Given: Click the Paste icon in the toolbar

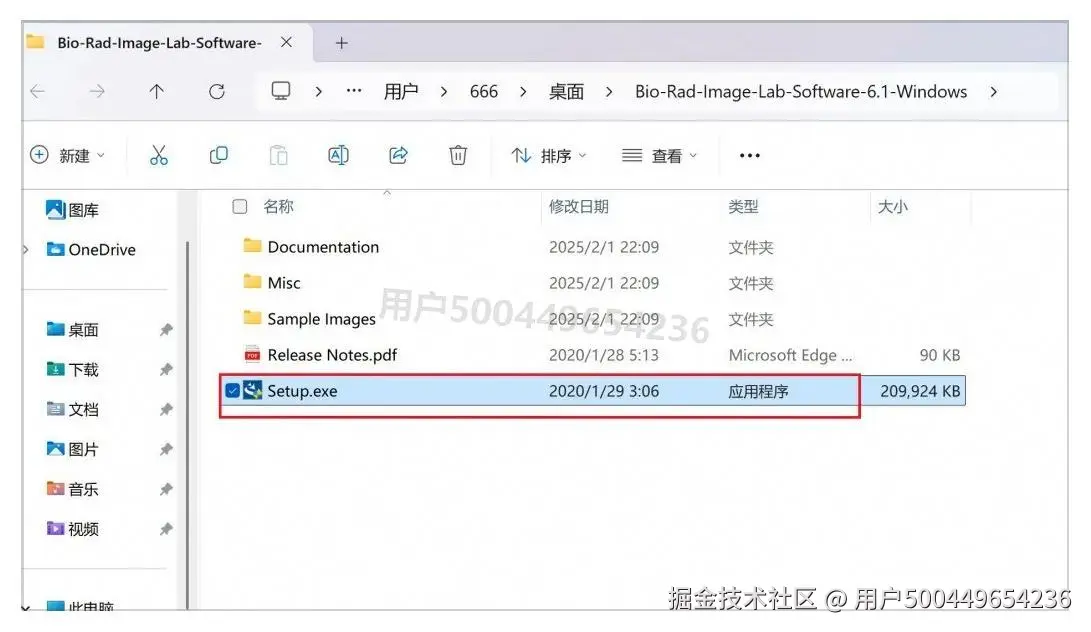Looking at the screenshot, I should 278,155.
